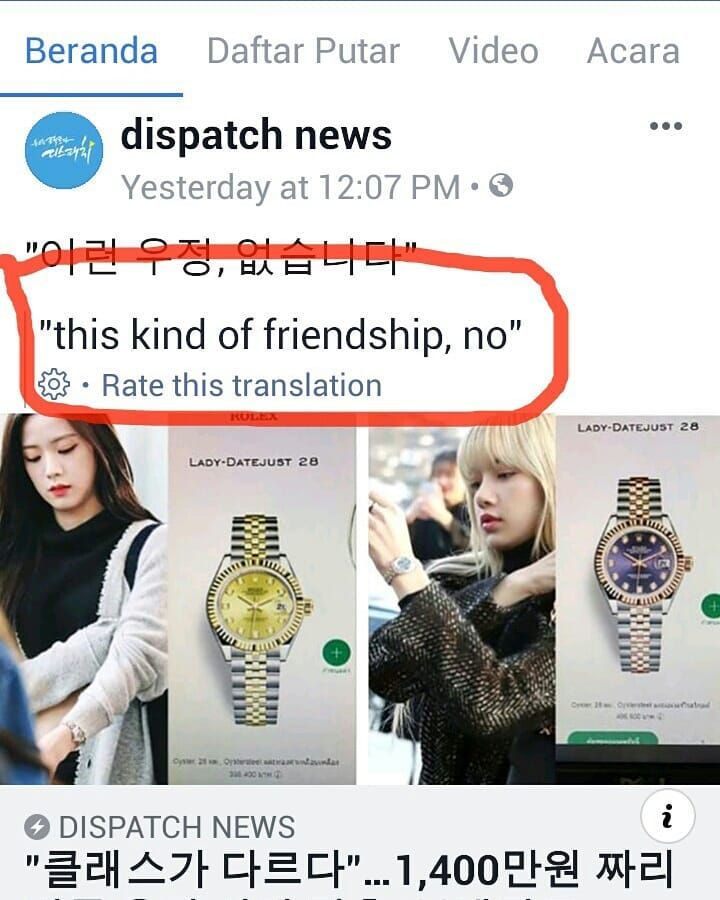Tap the DISPATCH NEWS source label
The height and width of the screenshot is (900, 720).
177,827
